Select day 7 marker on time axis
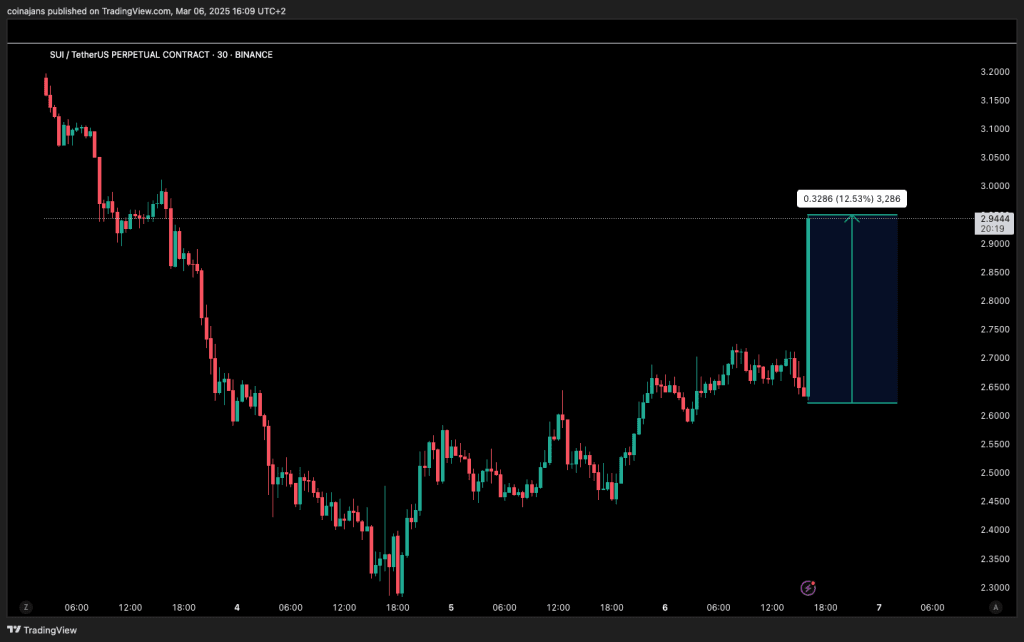The width and height of the screenshot is (1024, 642). pos(879,607)
